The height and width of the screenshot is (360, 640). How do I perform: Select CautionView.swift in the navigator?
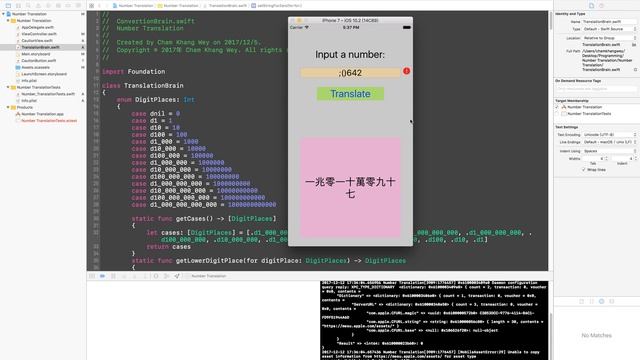click(37, 40)
